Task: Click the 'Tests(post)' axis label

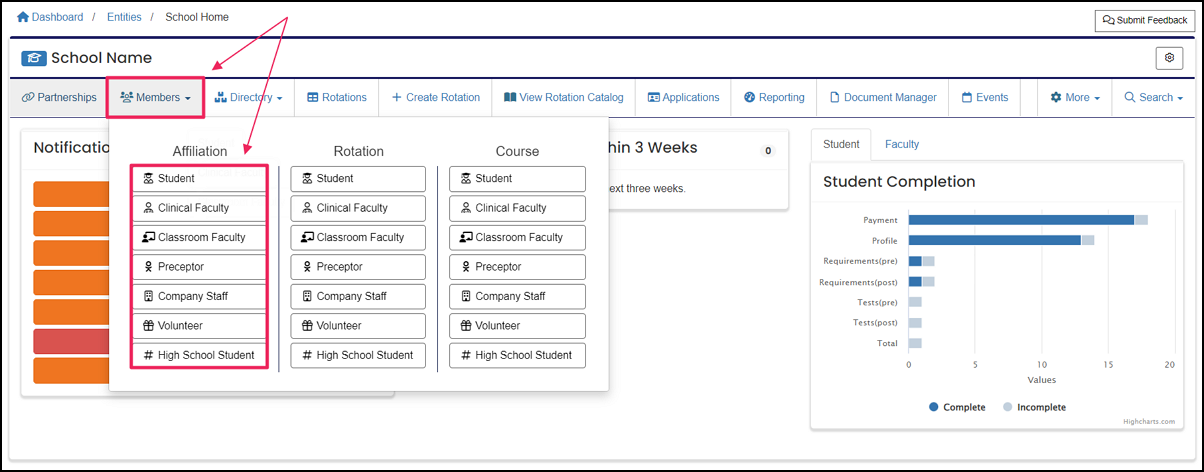Action: coord(875,322)
